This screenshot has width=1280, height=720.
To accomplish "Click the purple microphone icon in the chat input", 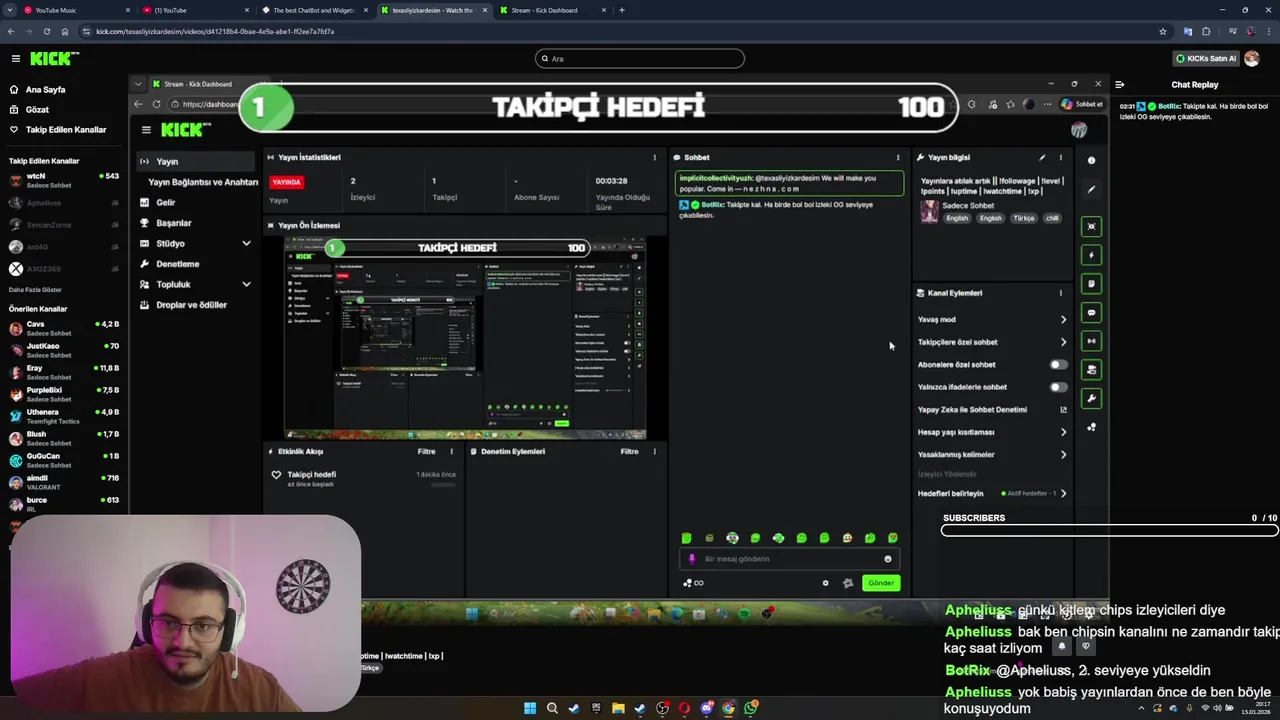I will 692,559.
